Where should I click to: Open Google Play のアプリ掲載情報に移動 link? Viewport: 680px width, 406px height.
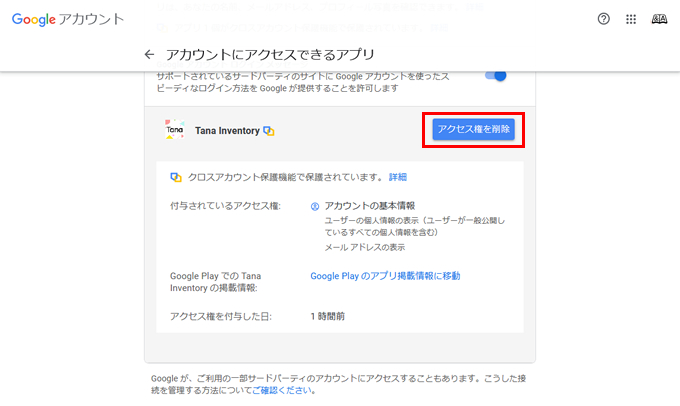pyautogui.click(x=385, y=276)
